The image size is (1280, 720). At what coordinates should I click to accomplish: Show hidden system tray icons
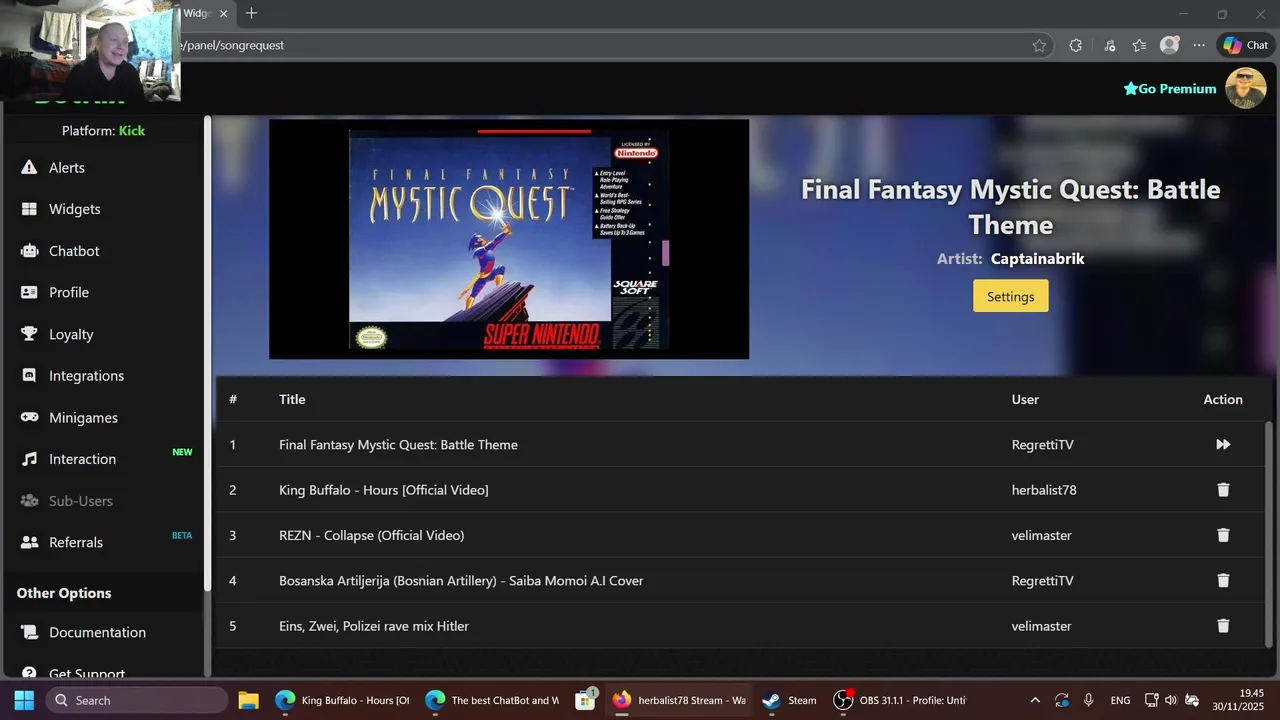1035,700
